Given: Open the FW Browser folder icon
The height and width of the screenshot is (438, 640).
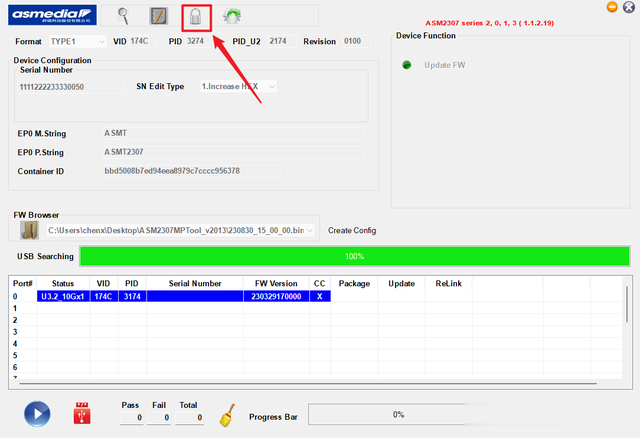Looking at the screenshot, I should pyautogui.click(x=29, y=230).
